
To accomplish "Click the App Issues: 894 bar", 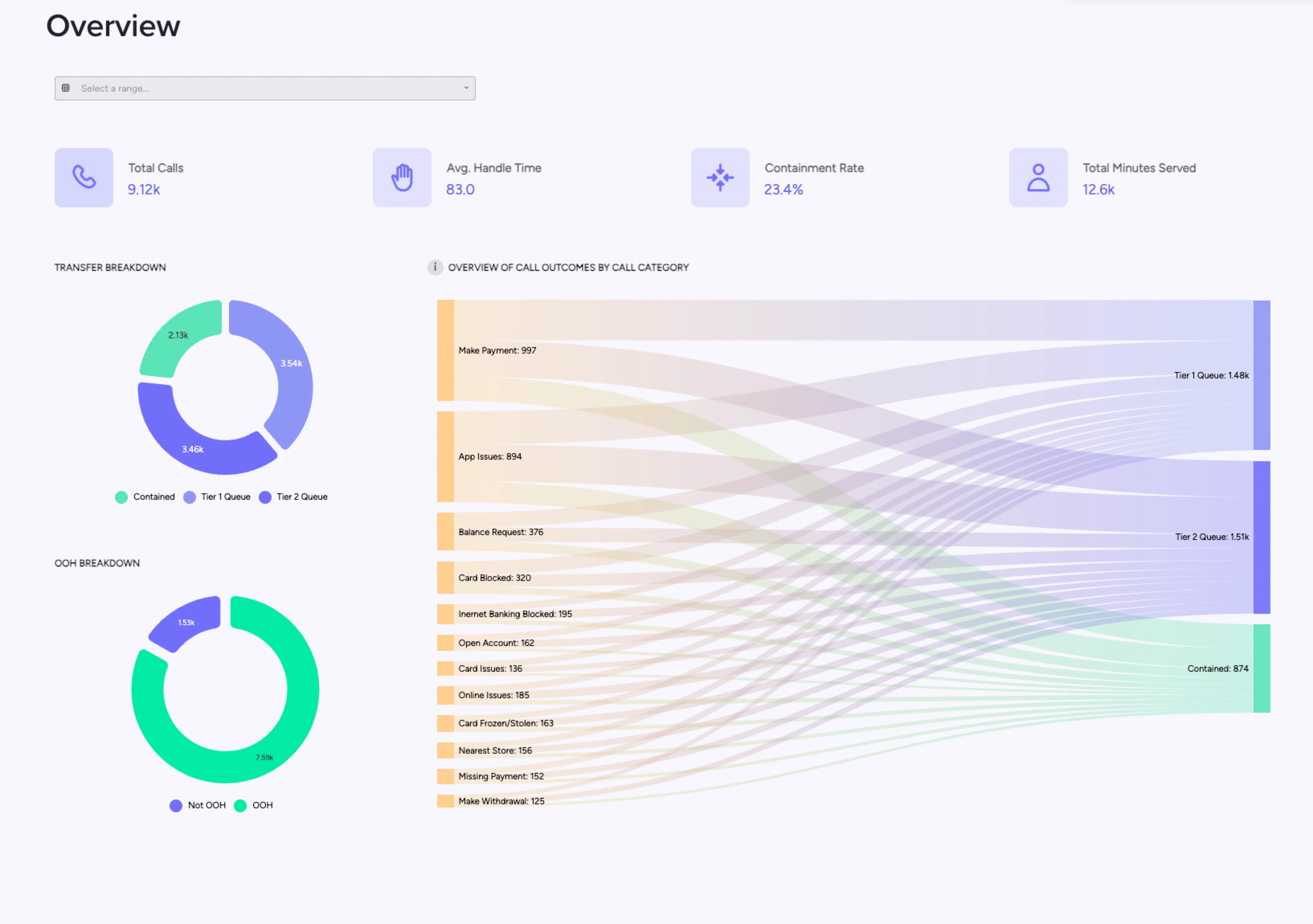I will 444,456.
